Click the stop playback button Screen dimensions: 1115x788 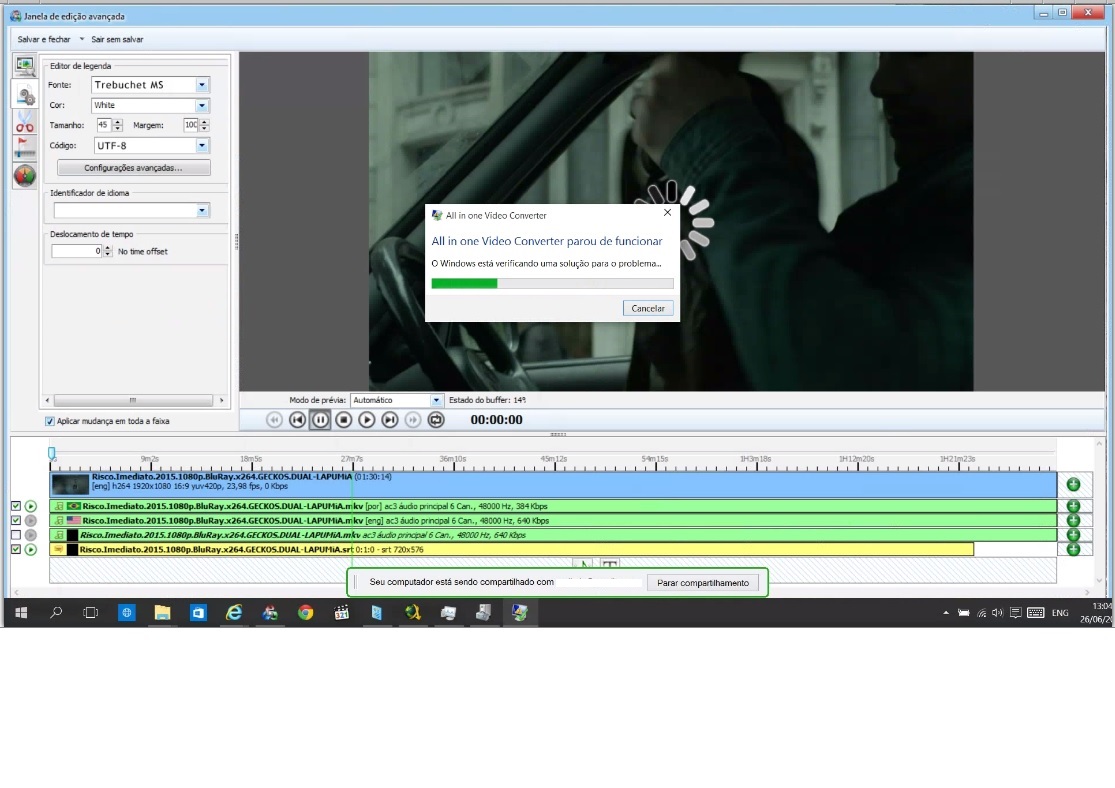click(343, 420)
